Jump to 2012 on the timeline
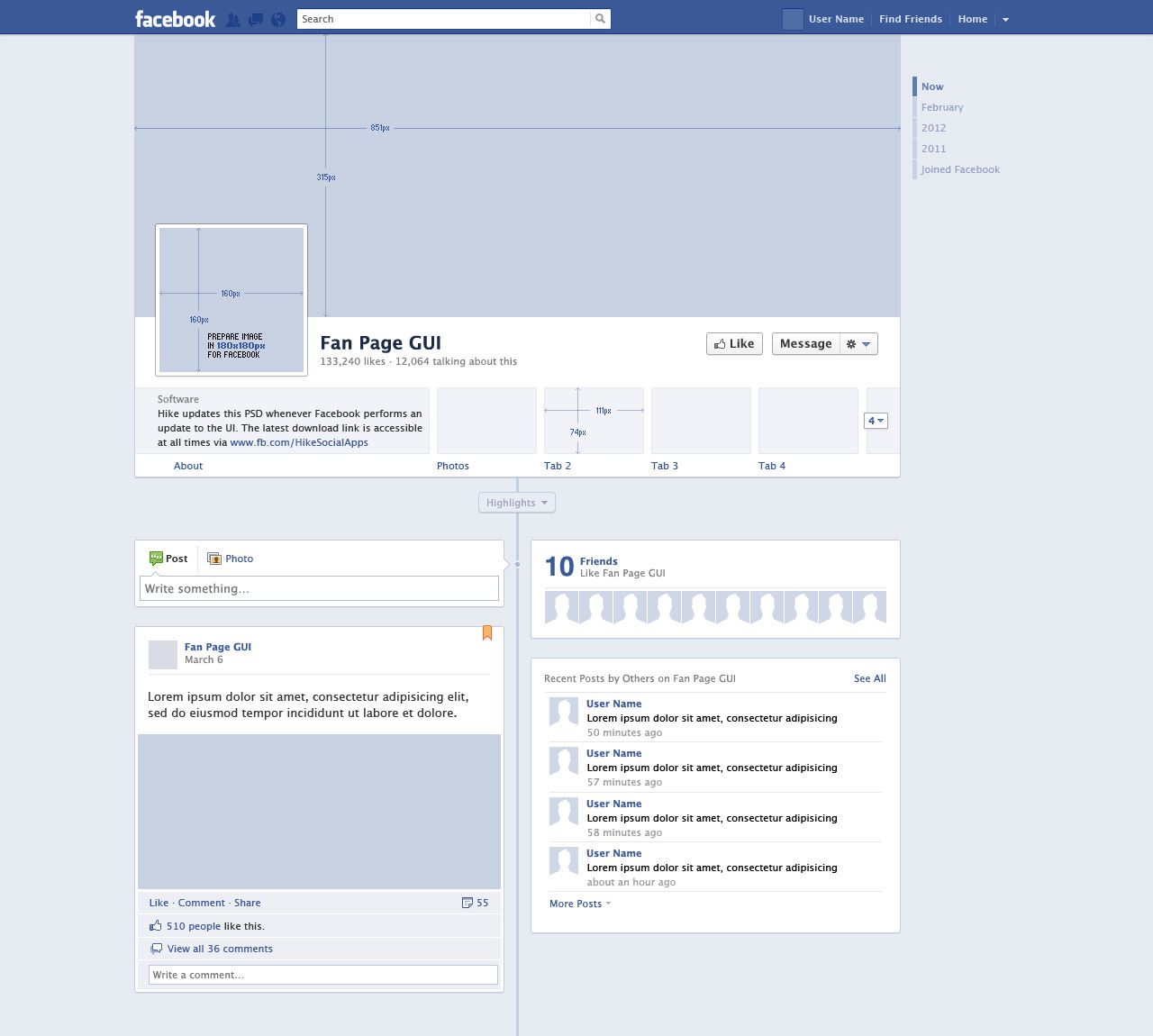 pyautogui.click(x=933, y=128)
